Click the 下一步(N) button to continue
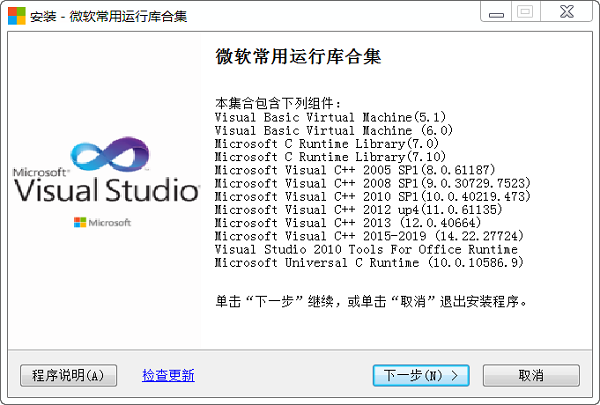Image resolution: width=600 pixels, height=405 pixels. pos(421,376)
